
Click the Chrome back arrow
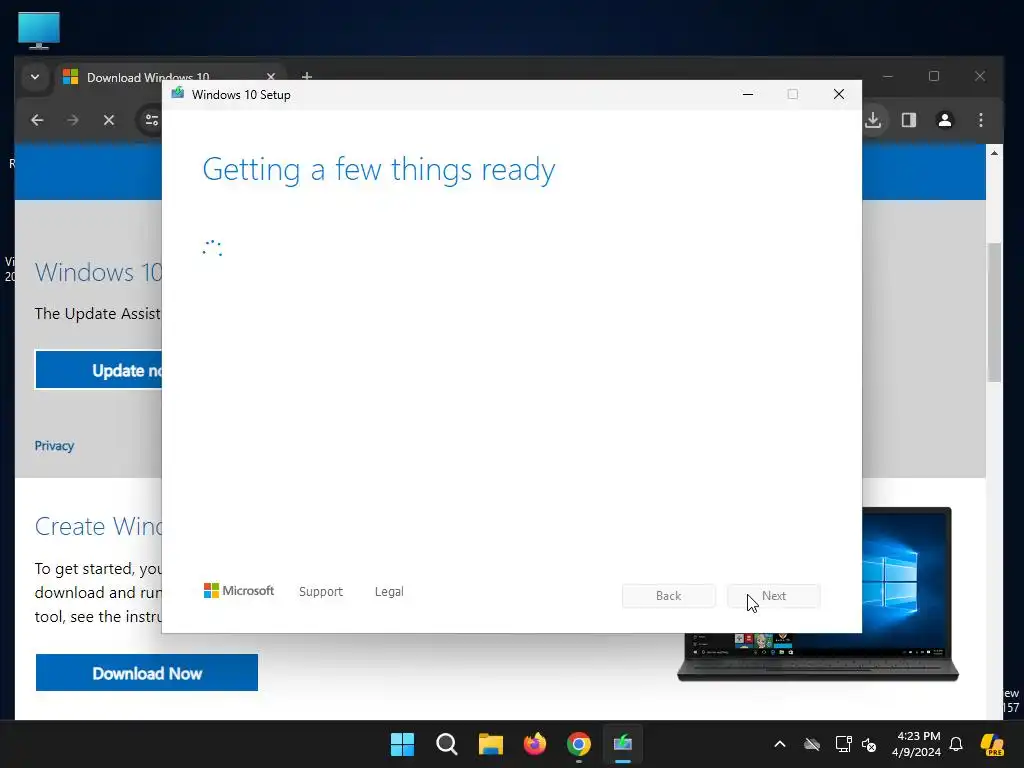(37, 120)
